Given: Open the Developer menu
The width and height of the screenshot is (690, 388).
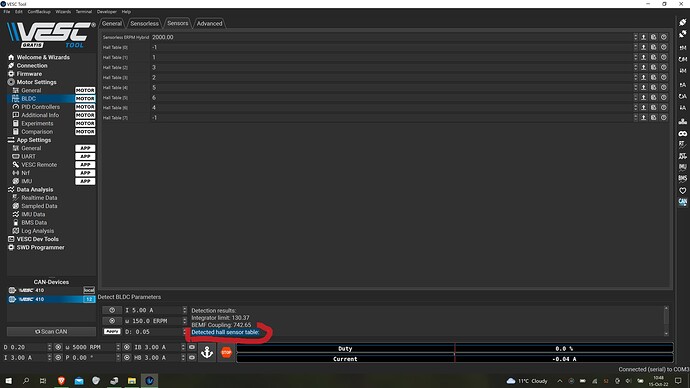Looking at the screenshot, I should [x=107, y=12].
